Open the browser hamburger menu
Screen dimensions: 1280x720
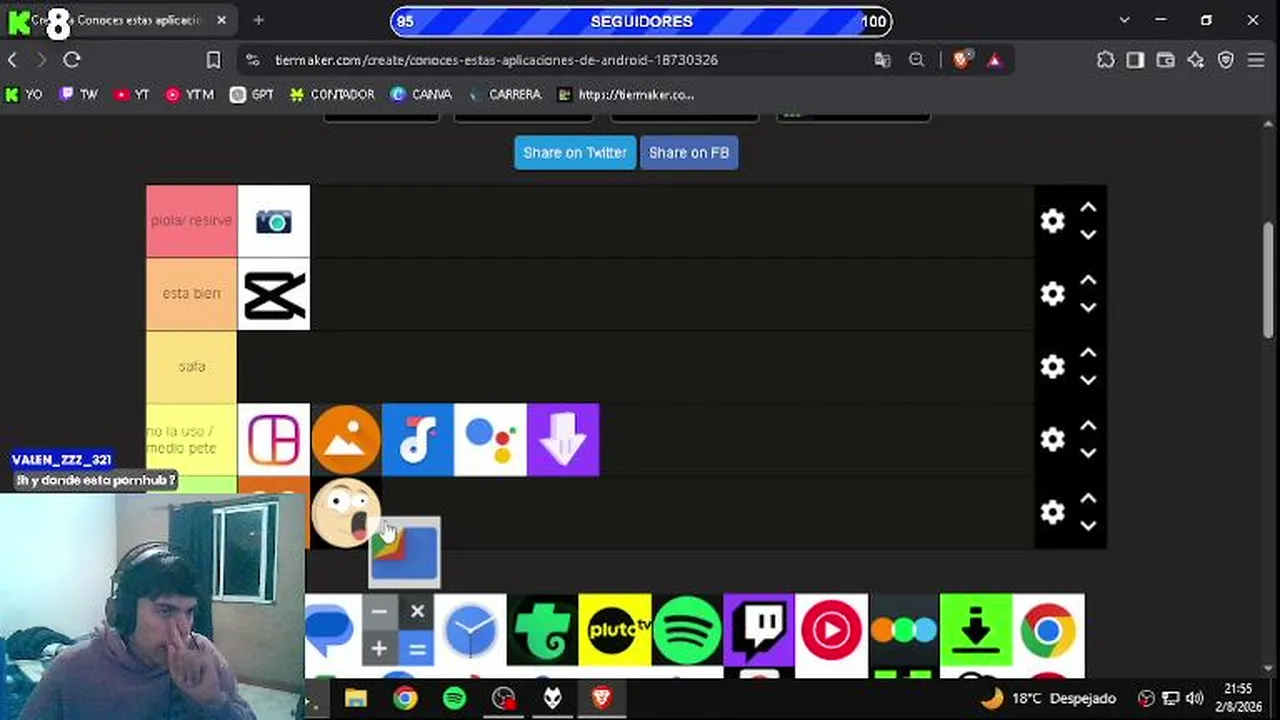(x=1257, y=60)
